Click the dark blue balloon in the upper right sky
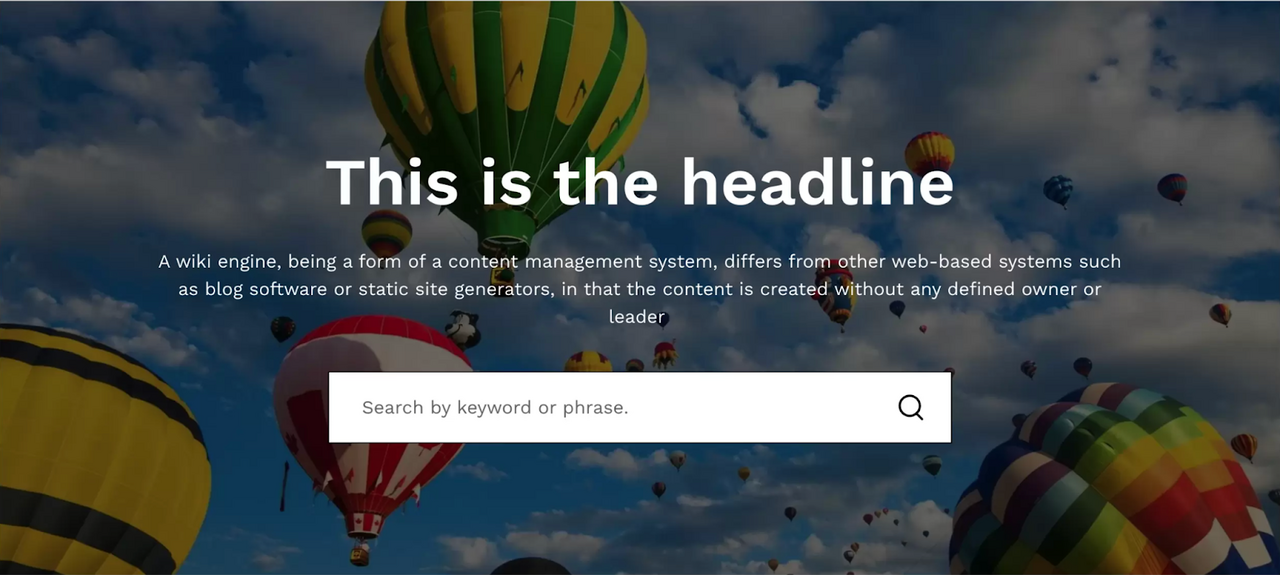This screenshot has width=1280, height=575. click(x=1058, y=190)
